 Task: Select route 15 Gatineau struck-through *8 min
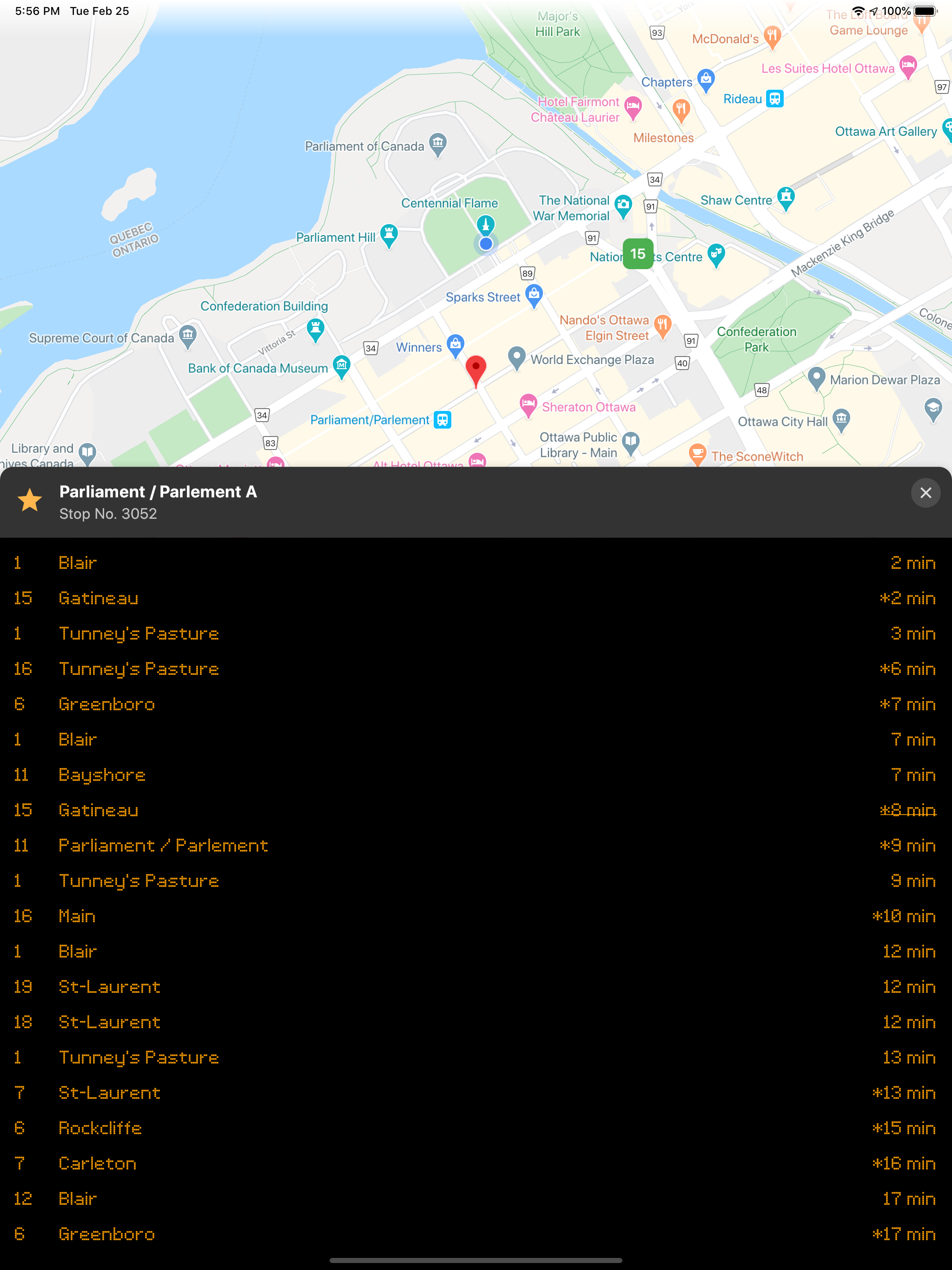pos(476,810)
